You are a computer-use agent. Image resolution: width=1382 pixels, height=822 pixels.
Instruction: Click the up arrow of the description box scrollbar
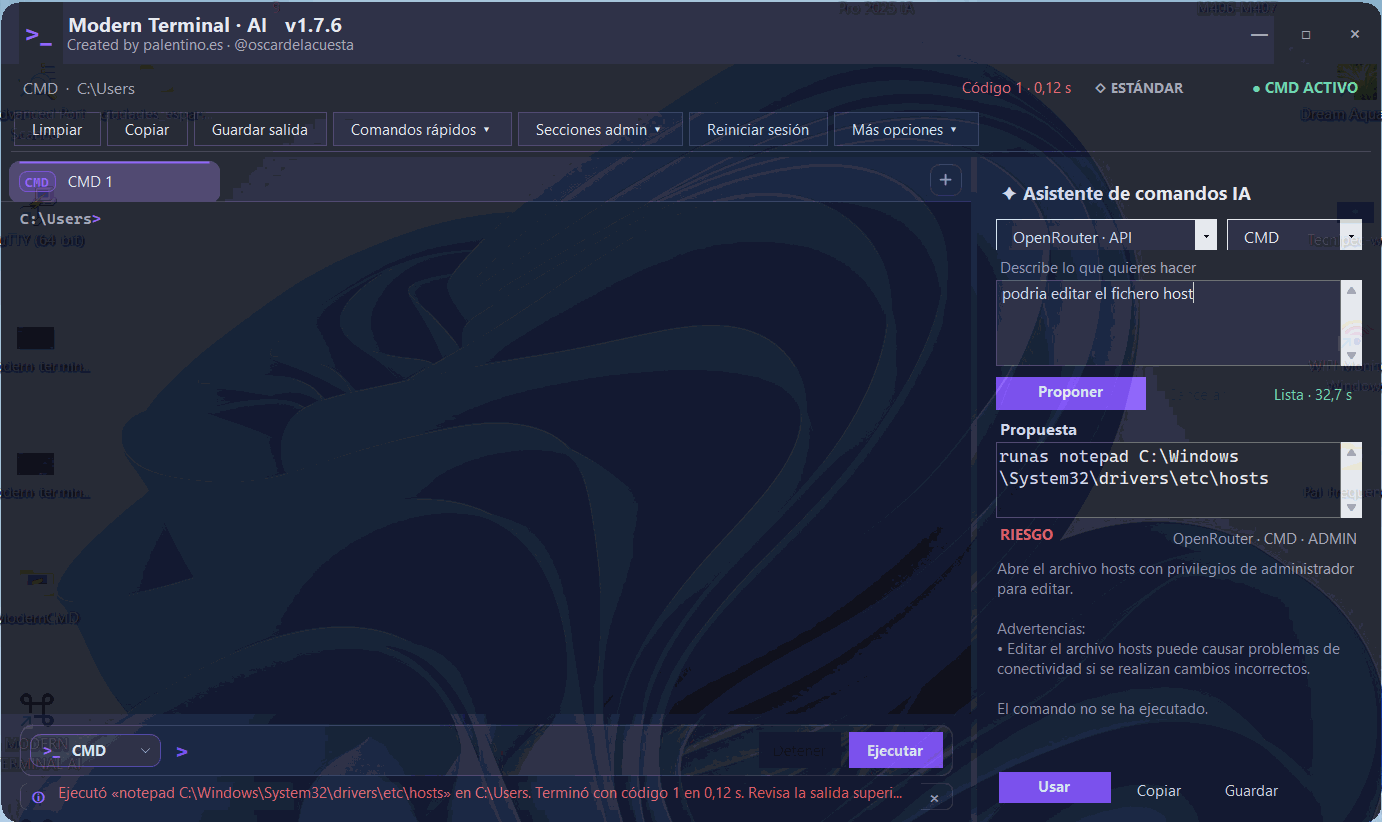[x=1352, y=290]
